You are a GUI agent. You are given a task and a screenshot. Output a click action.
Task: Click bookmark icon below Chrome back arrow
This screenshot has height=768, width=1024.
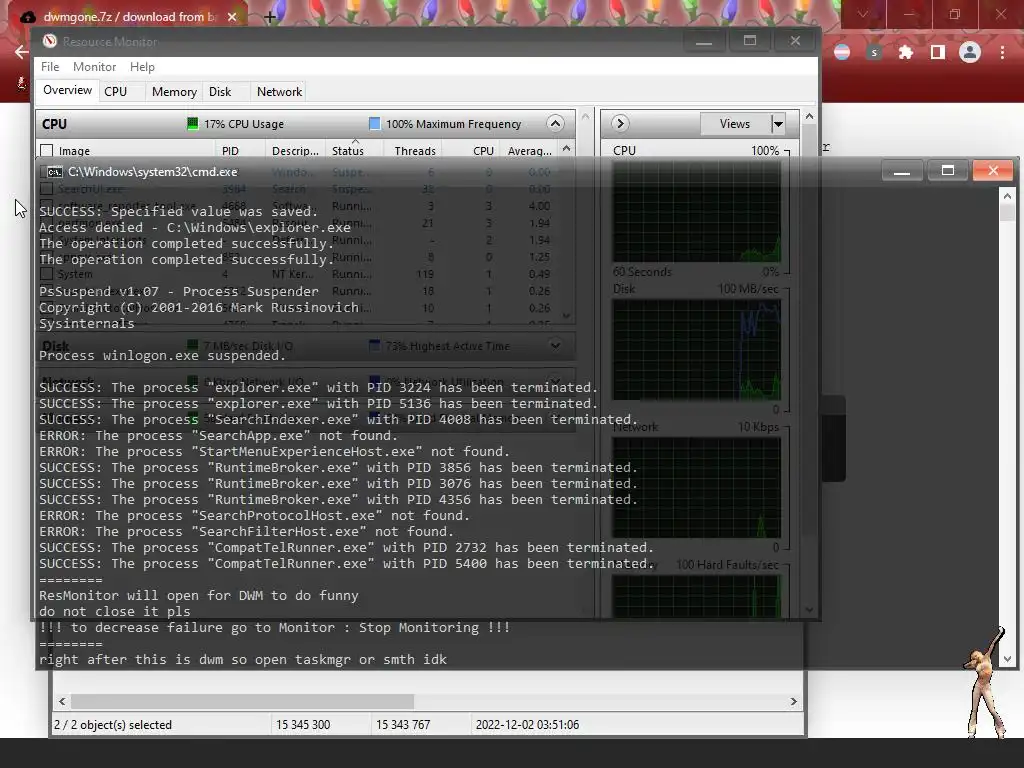pos(22,83)
